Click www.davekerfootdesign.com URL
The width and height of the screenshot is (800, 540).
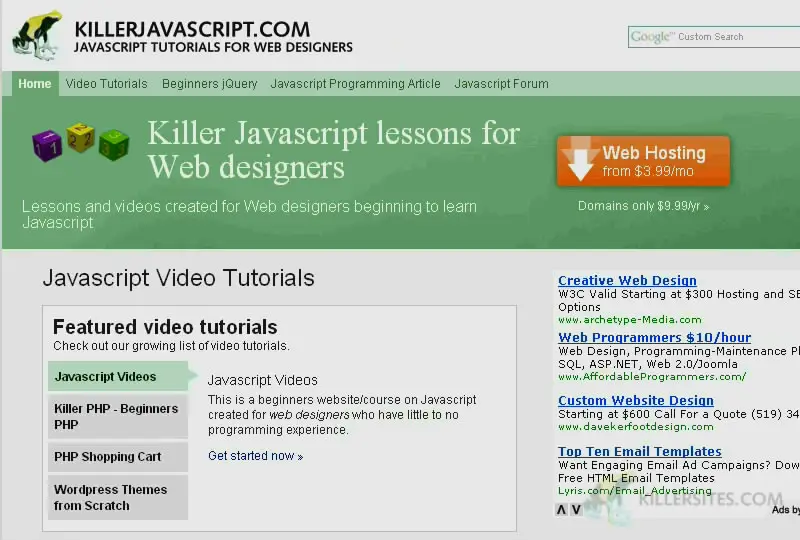(636, 427)
